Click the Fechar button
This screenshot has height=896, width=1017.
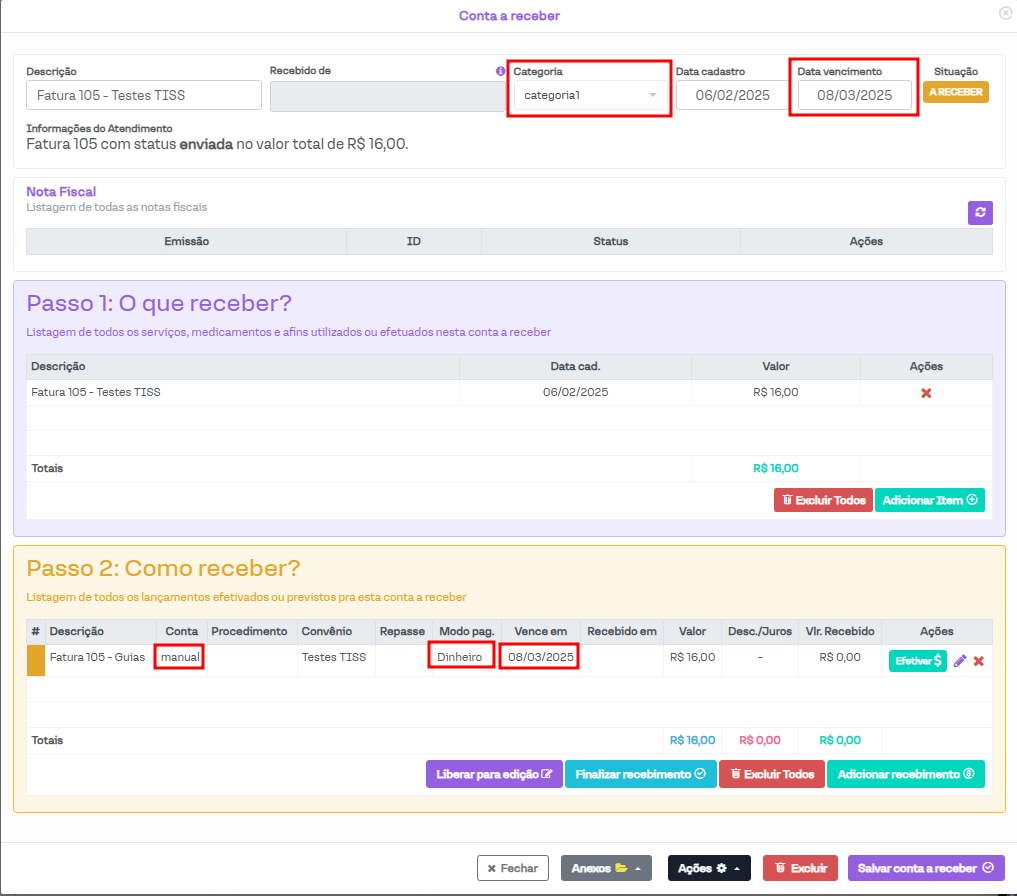[x=512, y=868]
